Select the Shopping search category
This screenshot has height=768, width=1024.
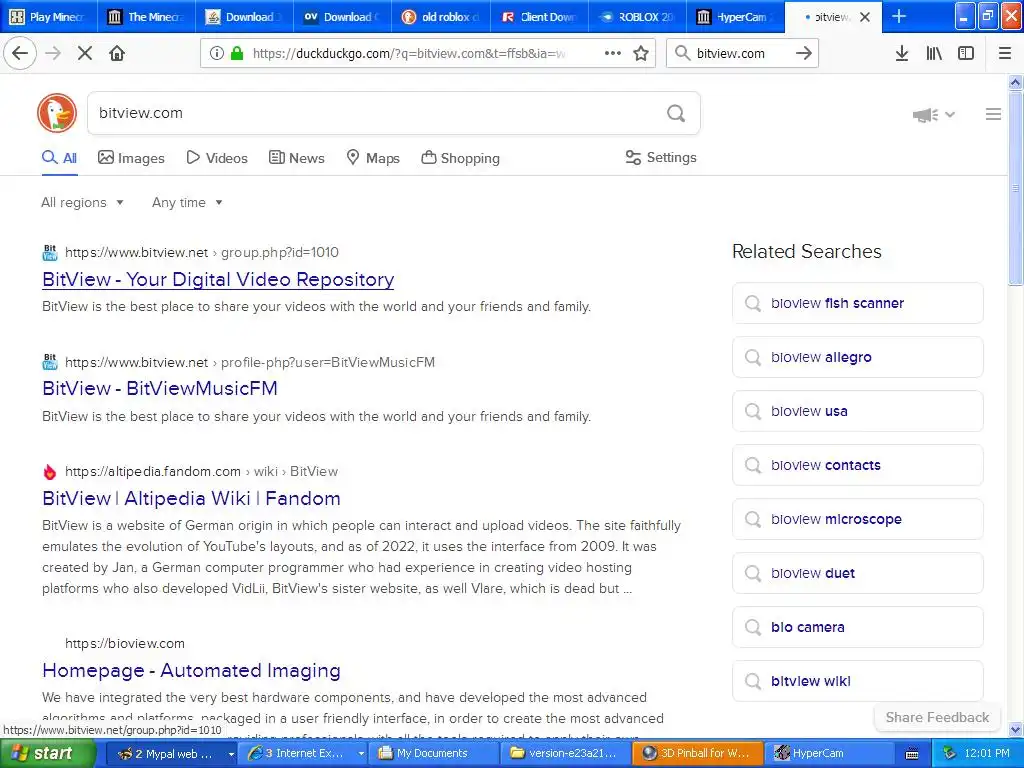pyautogui.click(x=460, y=158)
